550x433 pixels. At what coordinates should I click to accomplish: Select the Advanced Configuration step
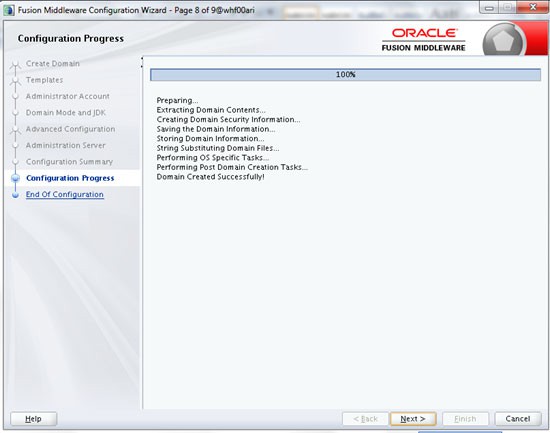click(x=71, y=129)
